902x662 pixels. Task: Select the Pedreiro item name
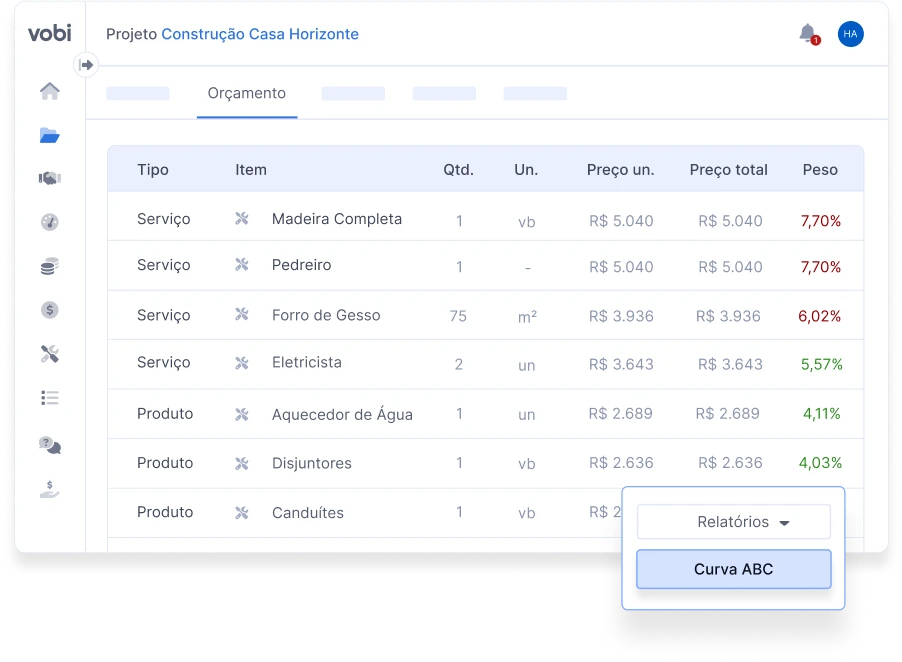301,265
